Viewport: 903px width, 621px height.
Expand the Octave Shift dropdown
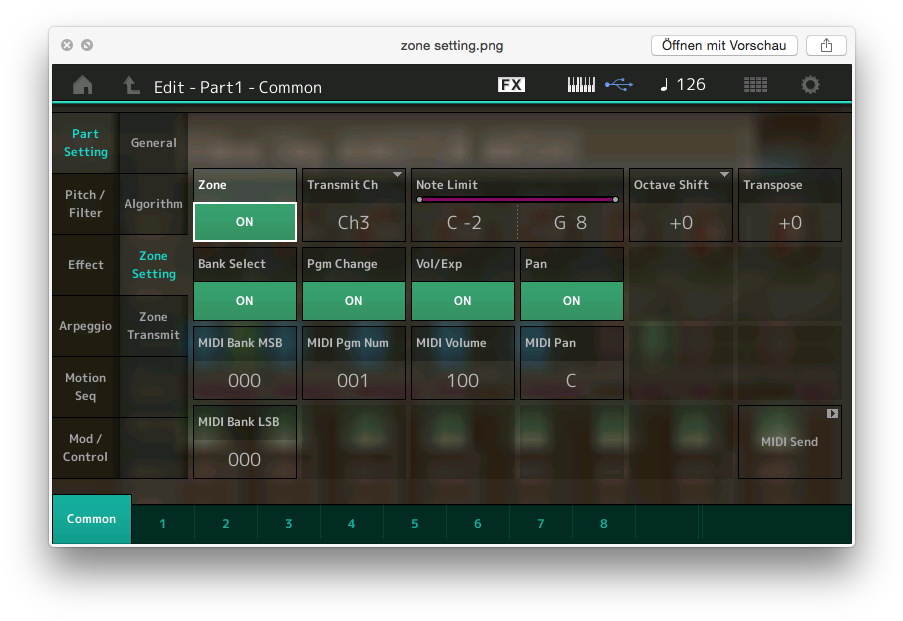(681, 206)
